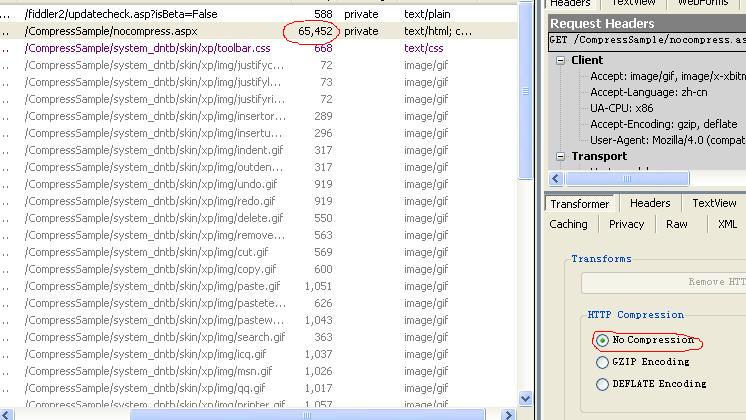Click the session list scroll-right arrow
The height and width of the screenshot is (420, 746).
[507, 414]
